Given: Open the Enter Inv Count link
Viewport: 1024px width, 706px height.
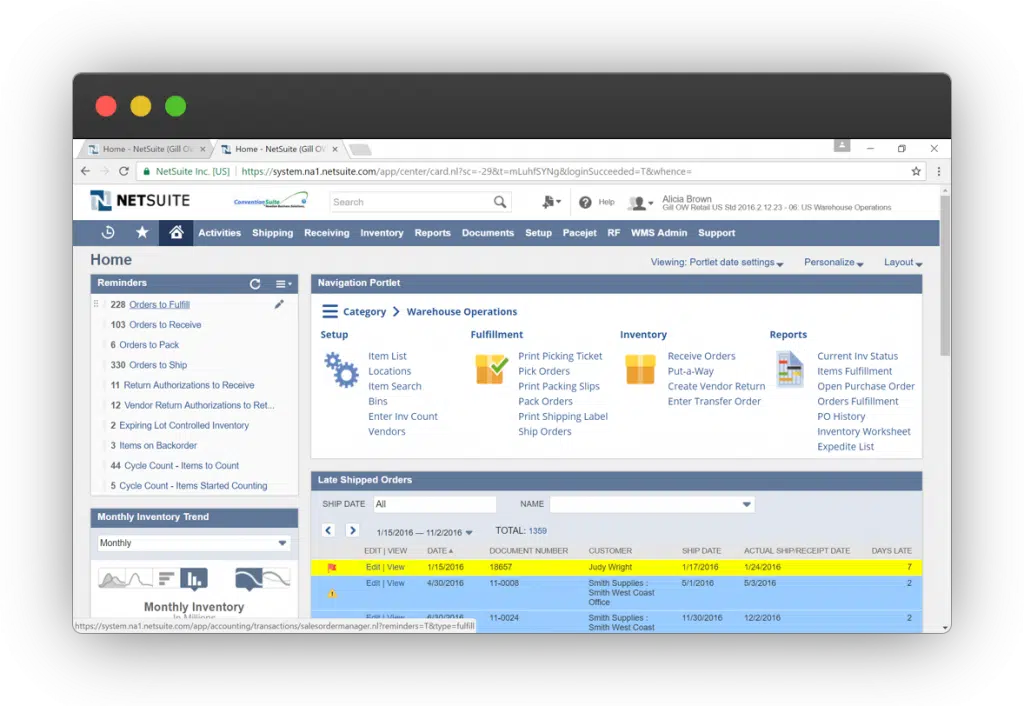Looking at the screenshot, I should (403, 416).
